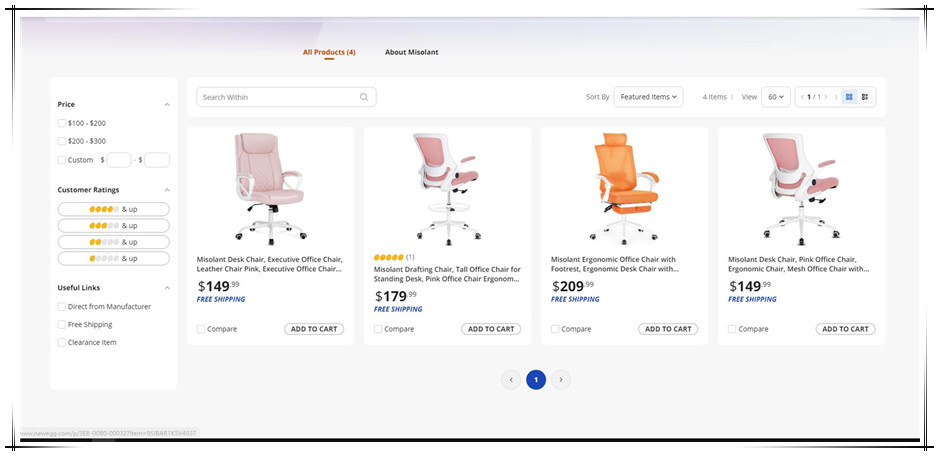Click the search magnifier icon

click(x=364, y=97)
